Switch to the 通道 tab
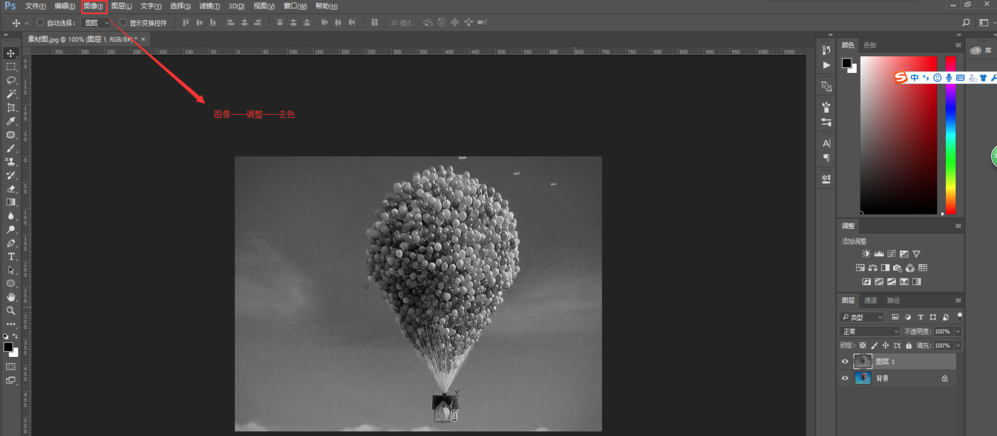This screenshot has width=997, height=436. pyautogui.click(x=870, y=300)
